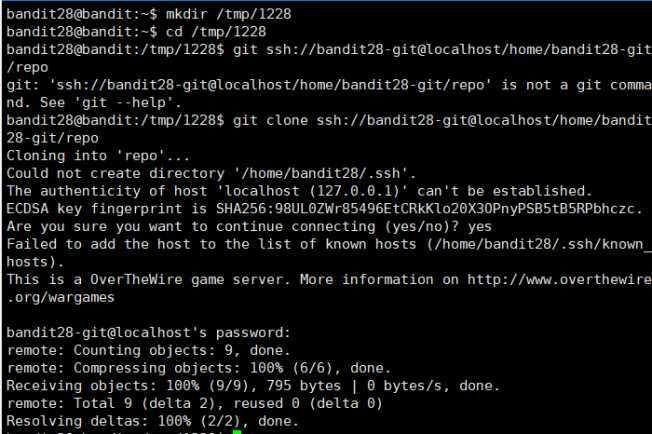652x434 pixels.
Task: Click the 'Resolving deltas: 100%' line
Action: pos(153,421)
